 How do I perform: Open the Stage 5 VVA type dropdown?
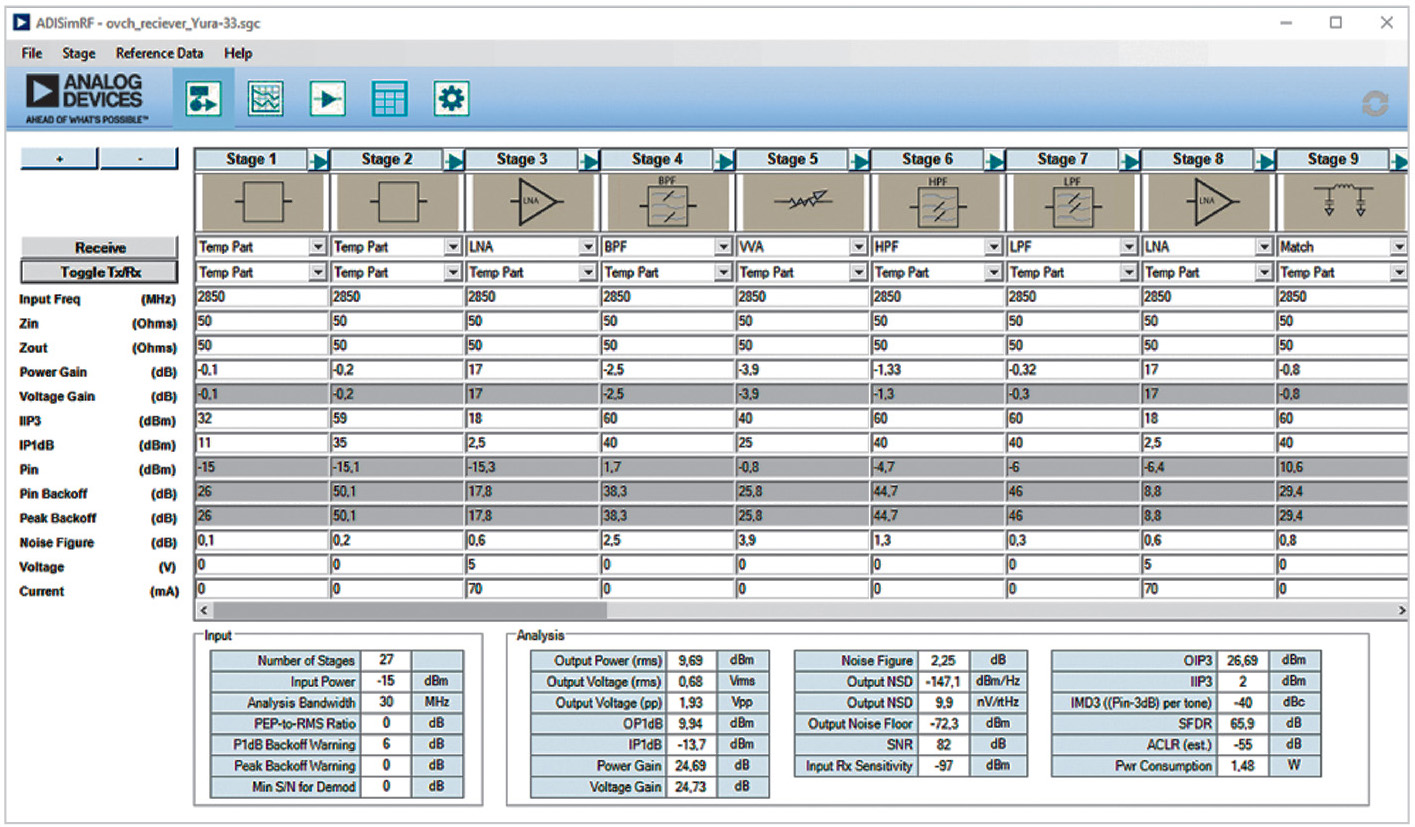(x=858, y=247)
